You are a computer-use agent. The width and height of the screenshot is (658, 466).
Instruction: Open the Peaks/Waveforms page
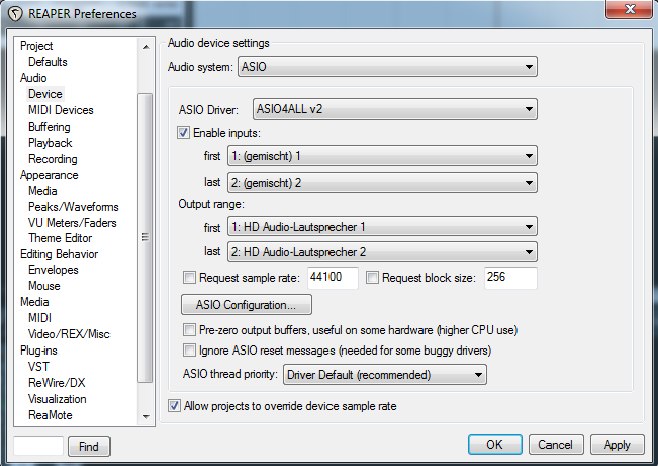pos(73,207)
